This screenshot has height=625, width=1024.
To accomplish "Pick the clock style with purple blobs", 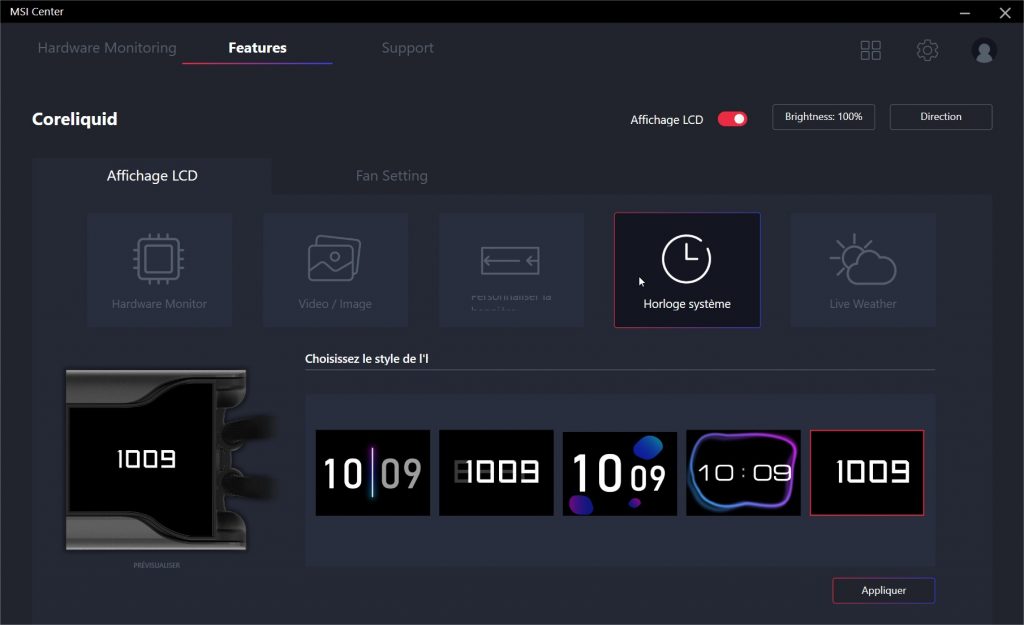I will click(620, 473).
